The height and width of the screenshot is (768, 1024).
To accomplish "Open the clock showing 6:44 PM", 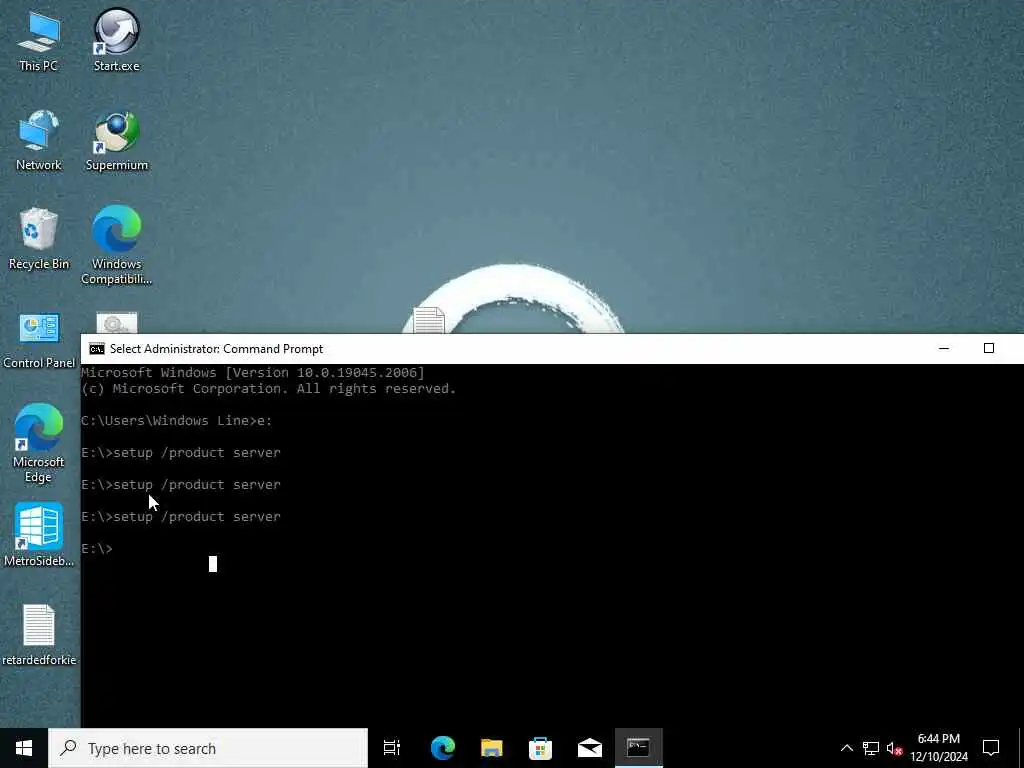I will [938, 748].
